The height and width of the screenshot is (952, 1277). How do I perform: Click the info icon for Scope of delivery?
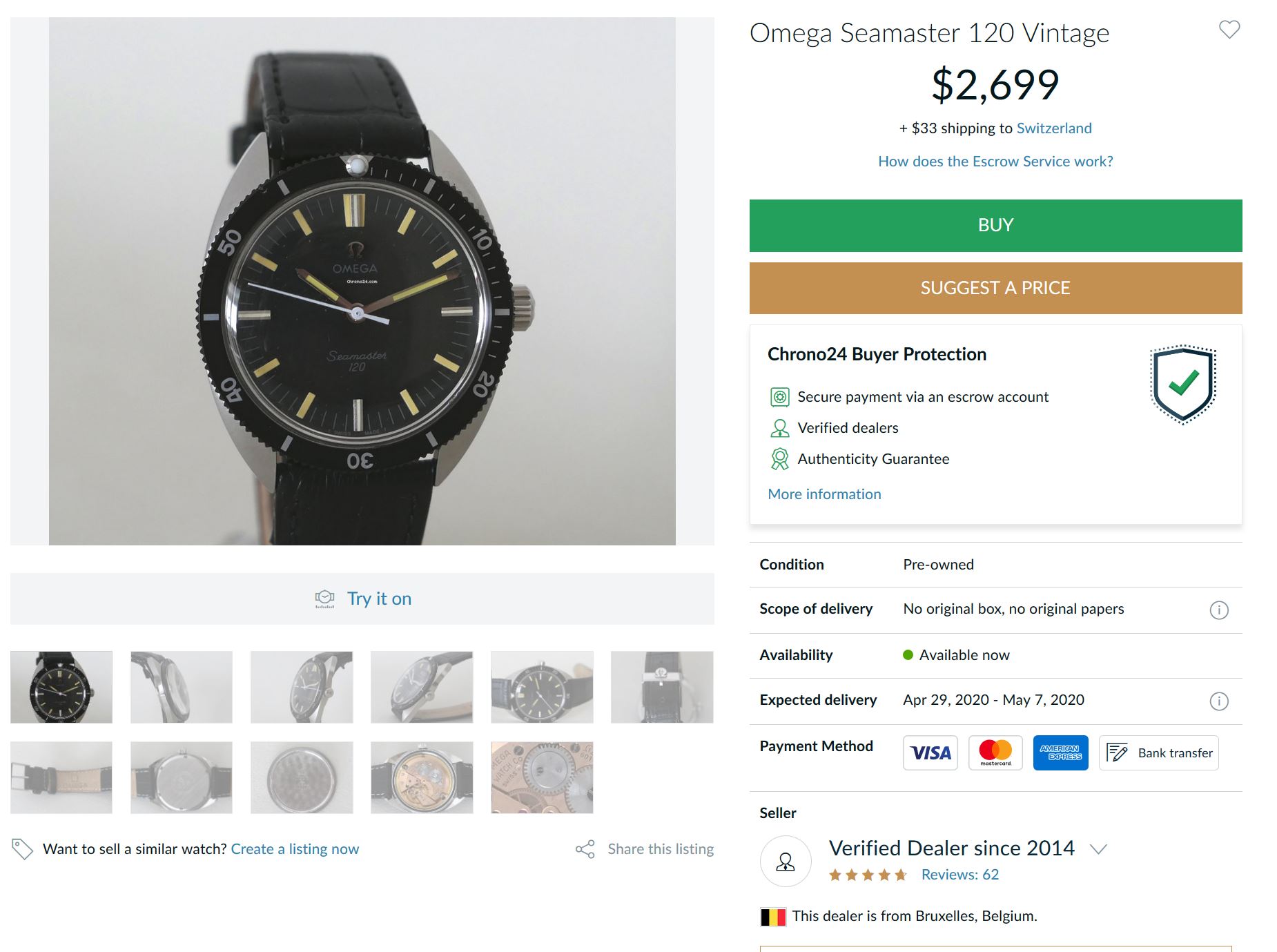click(1219, 610)
